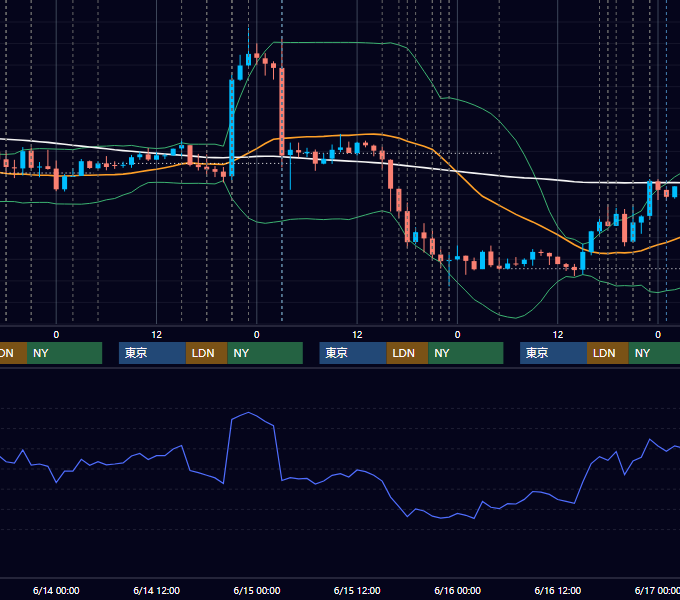Select the NY session block starting June 15
This screenshot has width=680, height=600.
point(466,353)
